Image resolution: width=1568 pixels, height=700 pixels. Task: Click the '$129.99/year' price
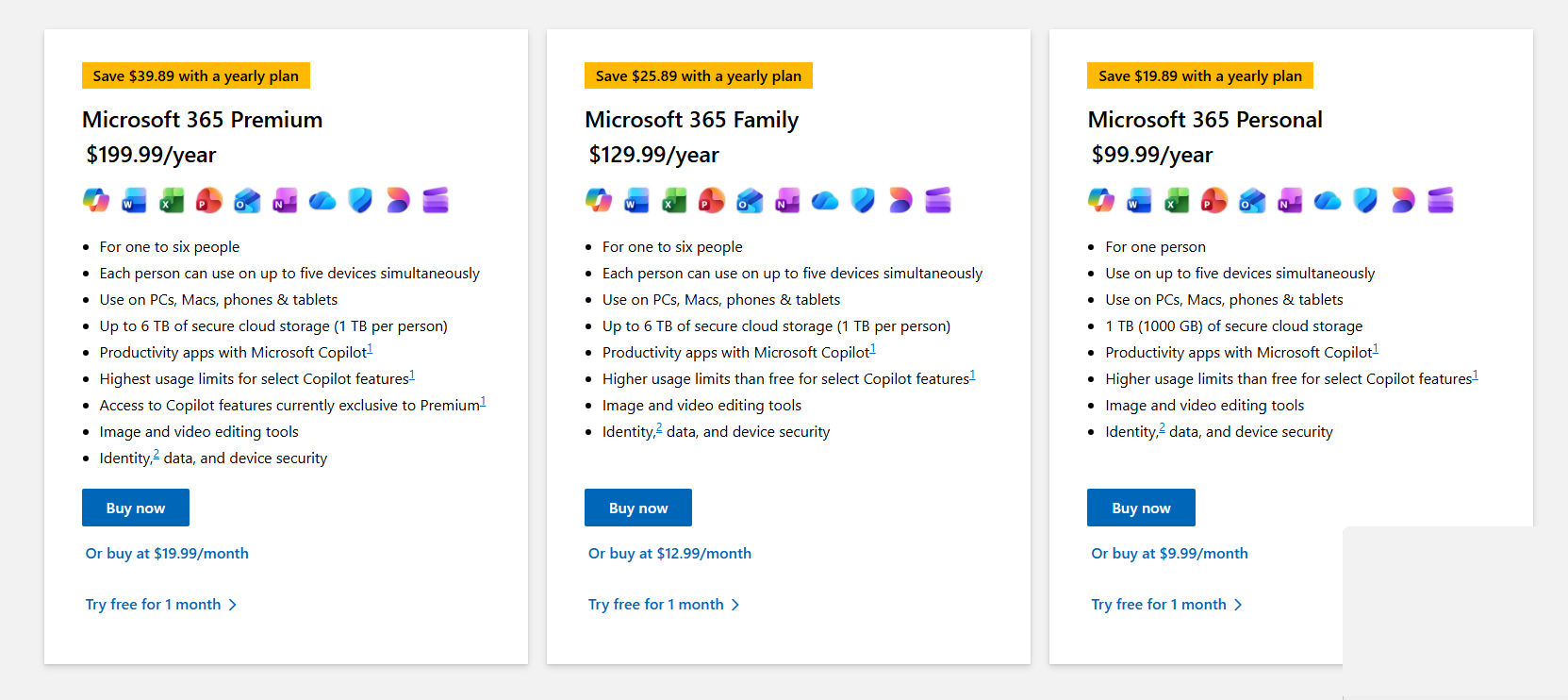(654, 155)
